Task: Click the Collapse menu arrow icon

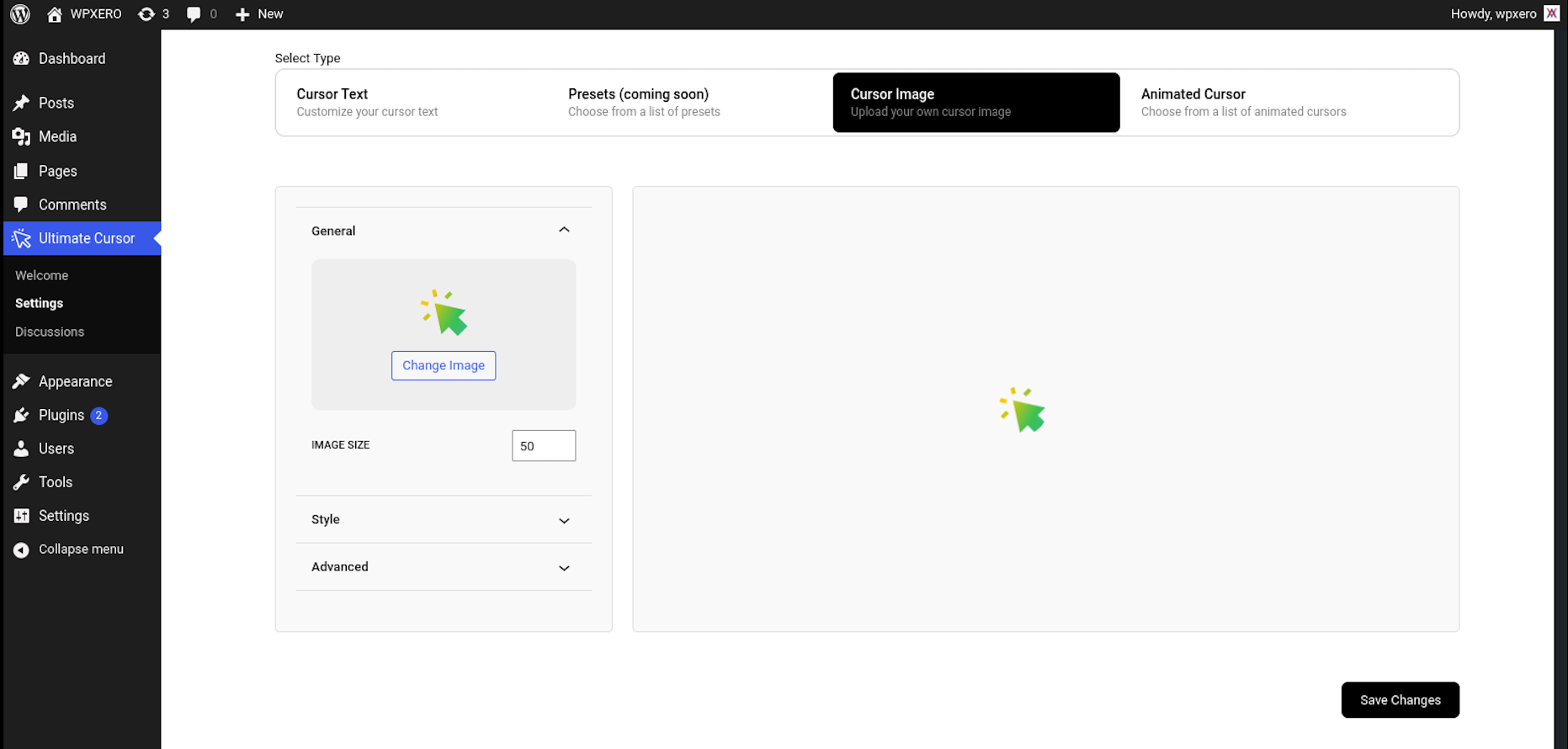Action: click(x=22, y=550)
